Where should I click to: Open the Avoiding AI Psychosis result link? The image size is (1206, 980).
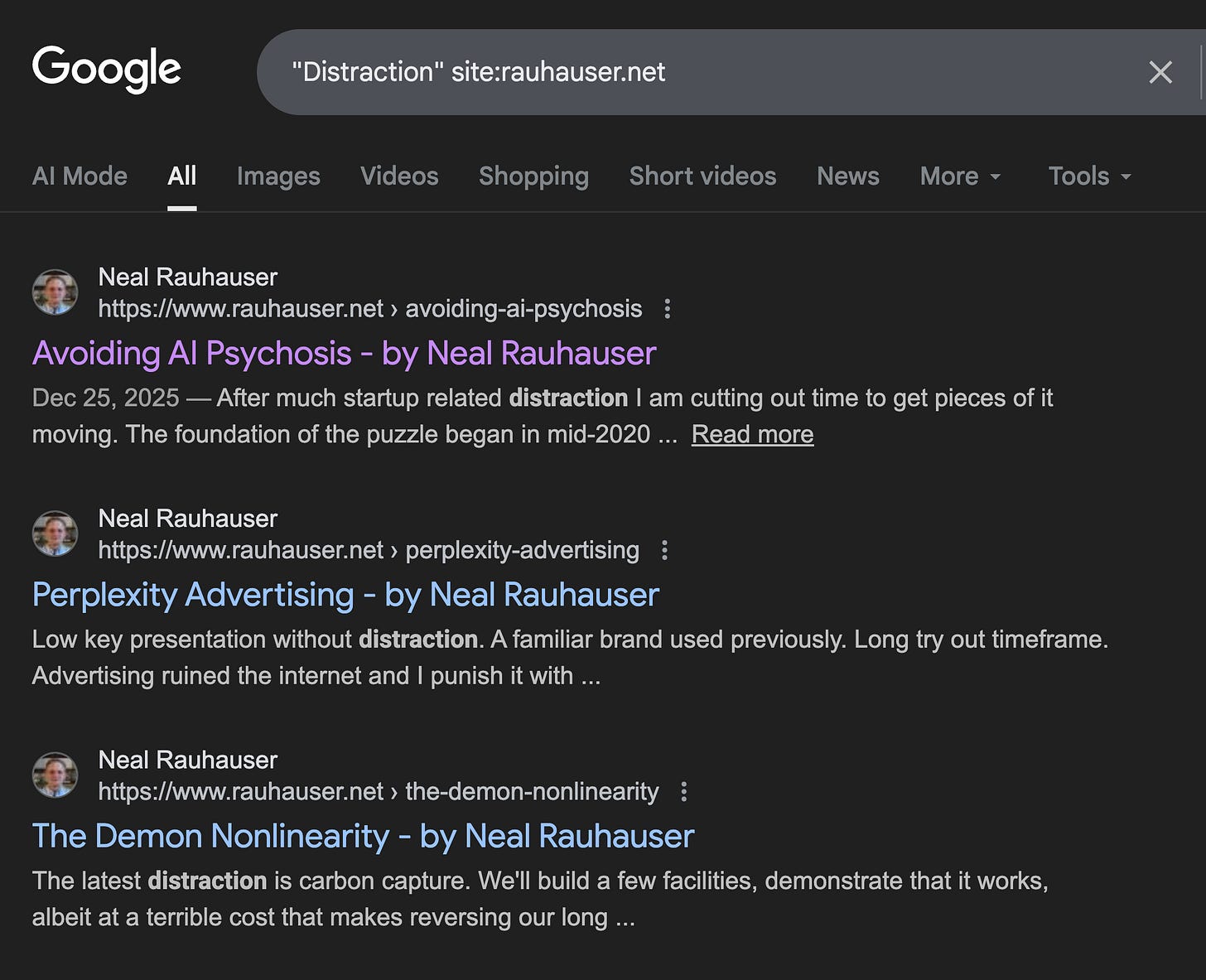pyautogui.click(x=344, y=353)
